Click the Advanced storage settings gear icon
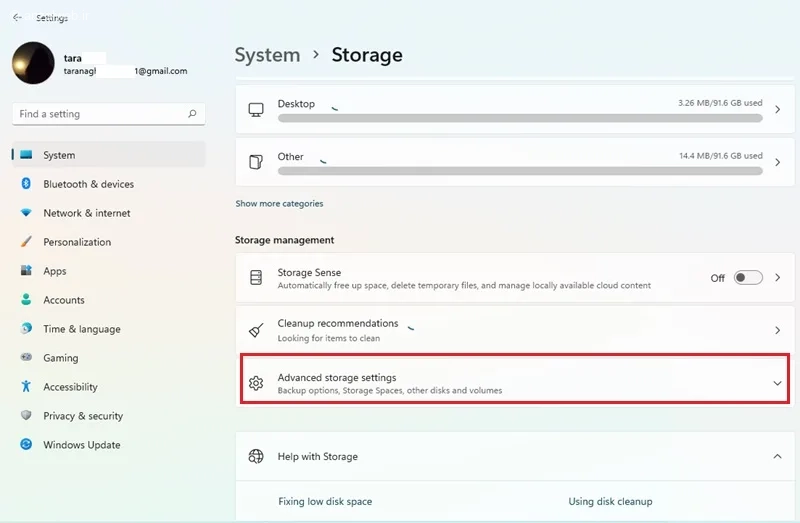 point(256,383)
